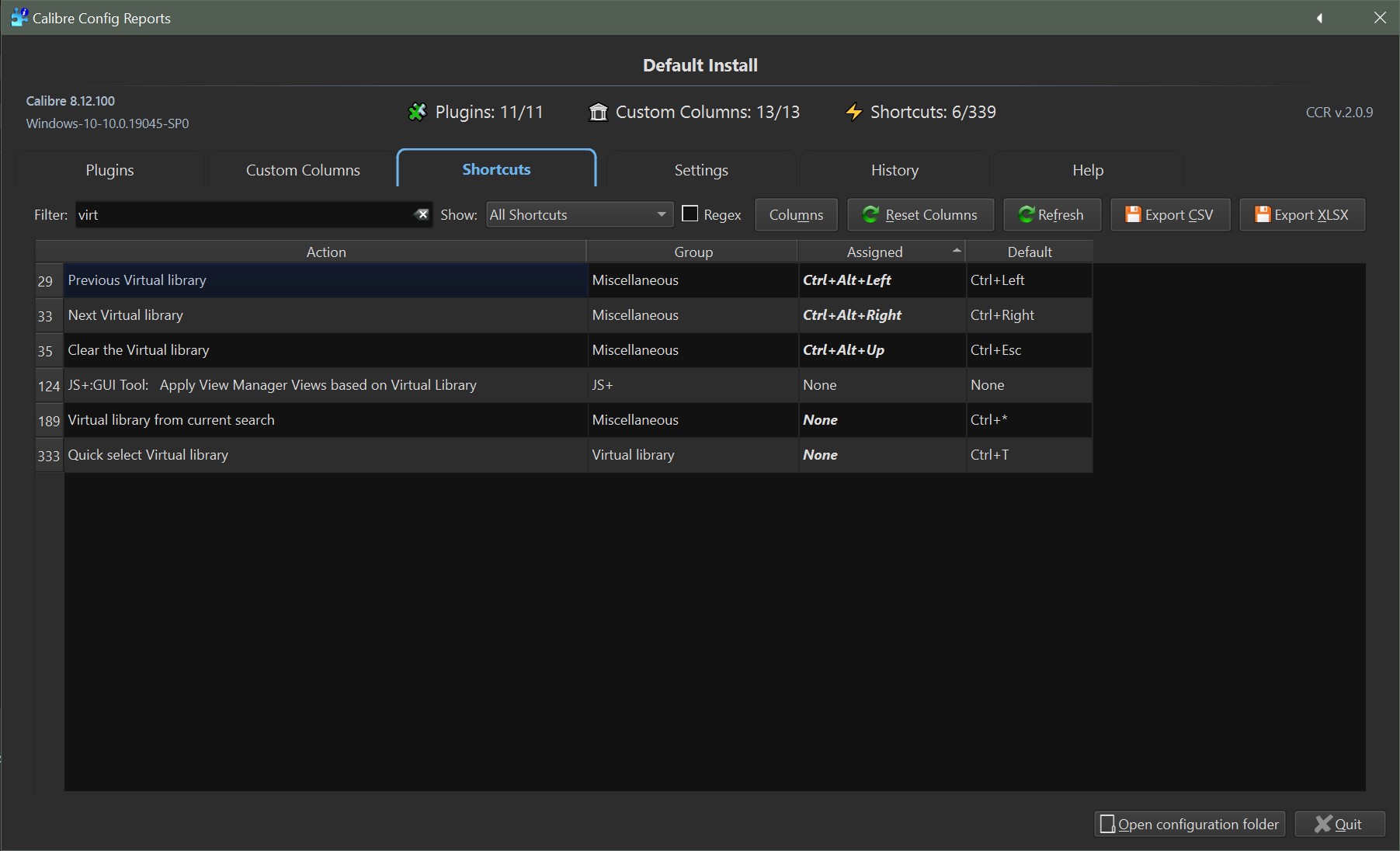Click the green puzzle Plugins icon
Screen dimensions: 1400x851
point(417,113)
